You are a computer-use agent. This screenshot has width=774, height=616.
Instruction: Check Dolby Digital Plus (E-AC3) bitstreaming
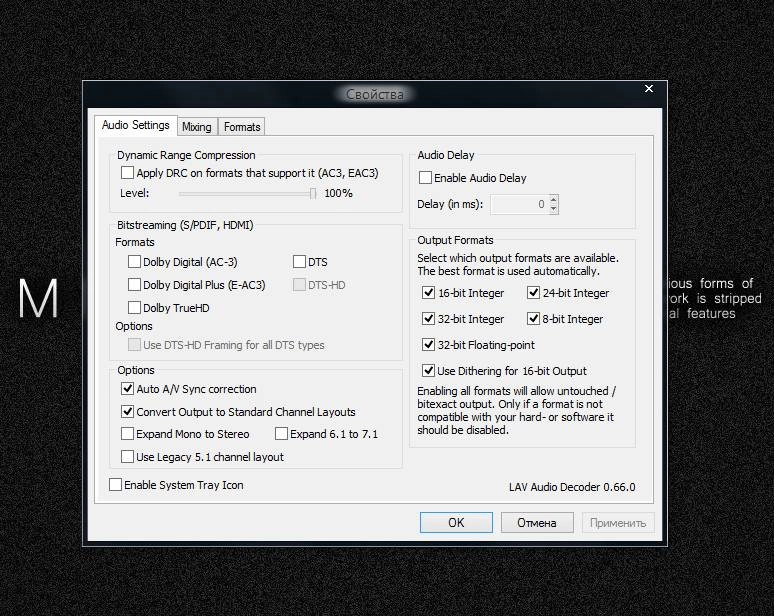[134, 285]
